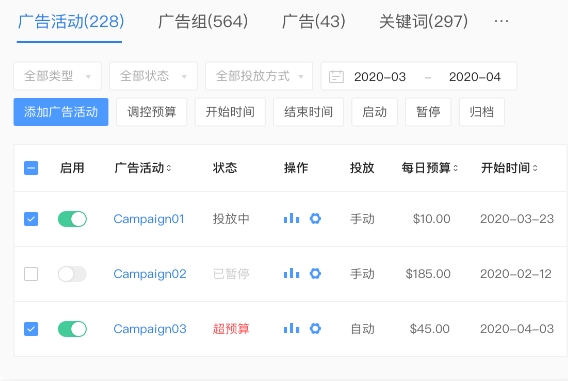
Task: Sort by 开始时间 column arrows
Action: click(535, 168)
